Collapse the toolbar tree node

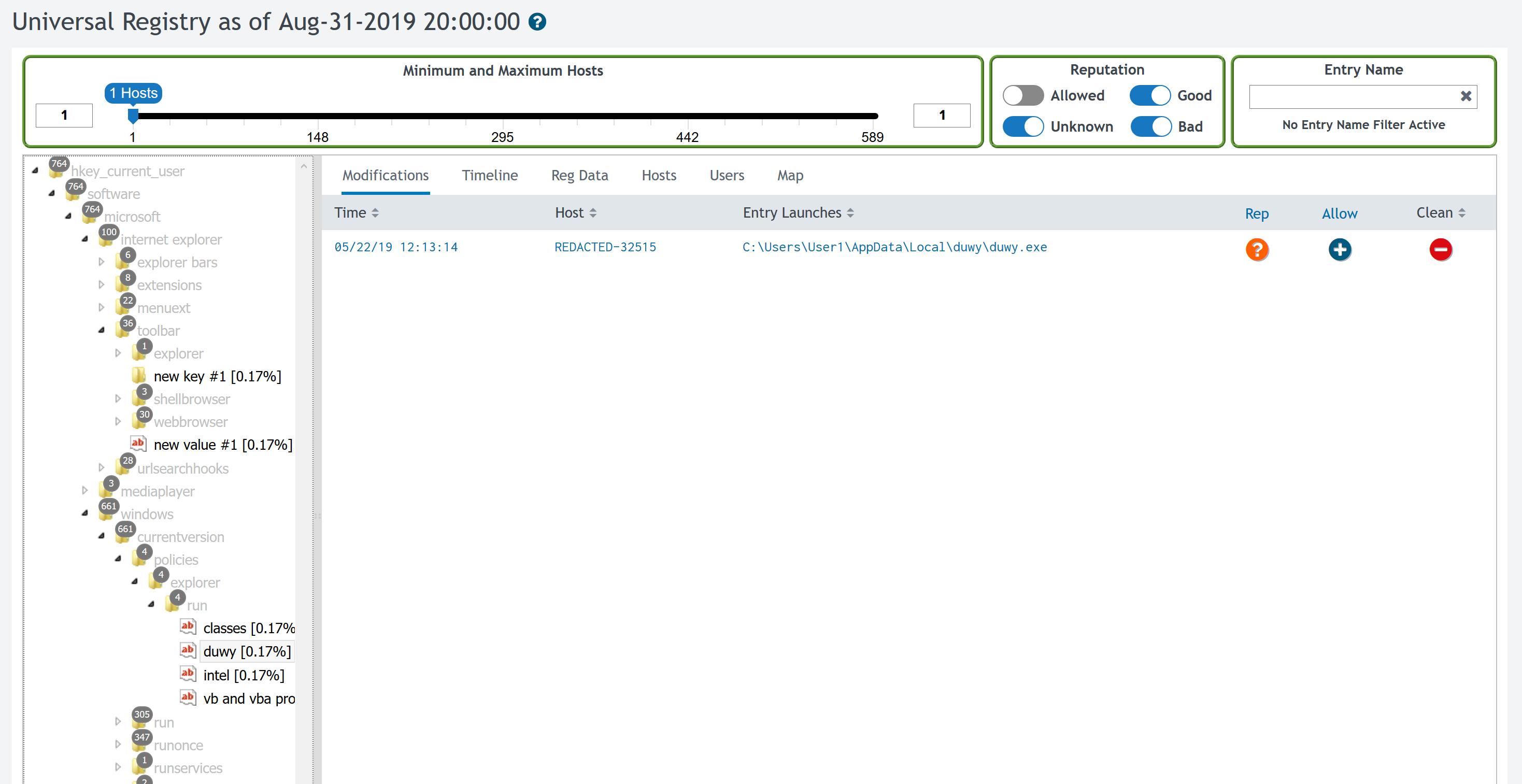[x=102, y=330]
